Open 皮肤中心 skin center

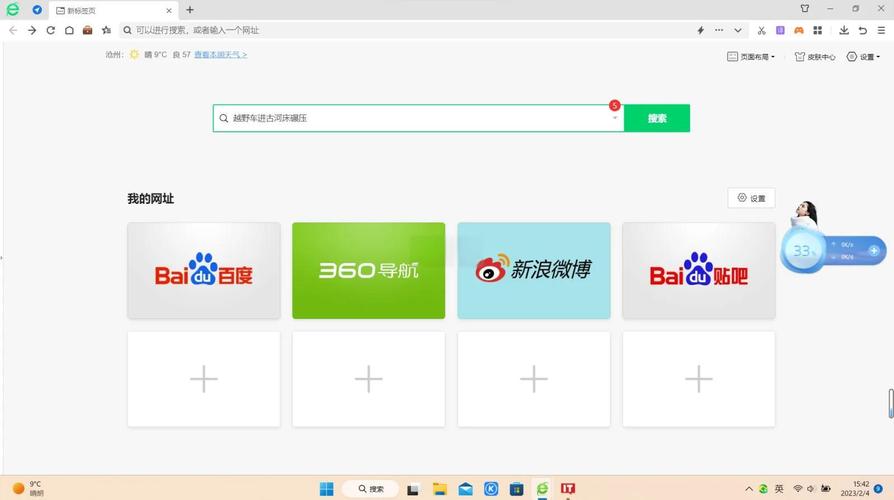click(815, 56)
